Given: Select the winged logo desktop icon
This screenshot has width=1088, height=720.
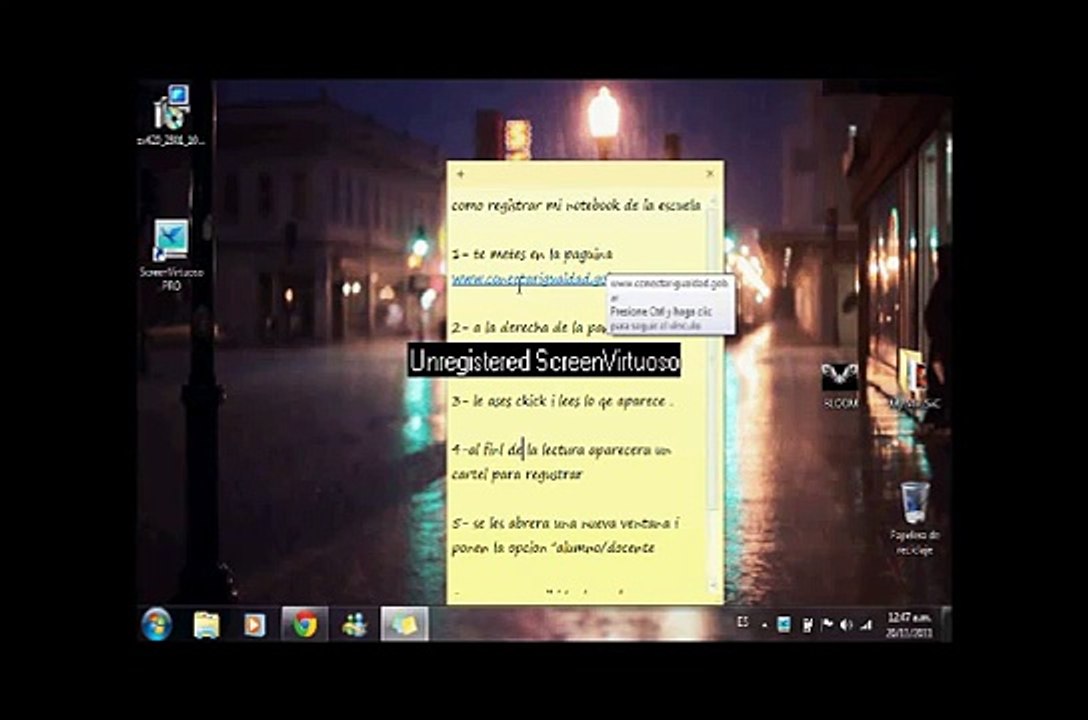Looking at the screenshot, I should (840, 386).
